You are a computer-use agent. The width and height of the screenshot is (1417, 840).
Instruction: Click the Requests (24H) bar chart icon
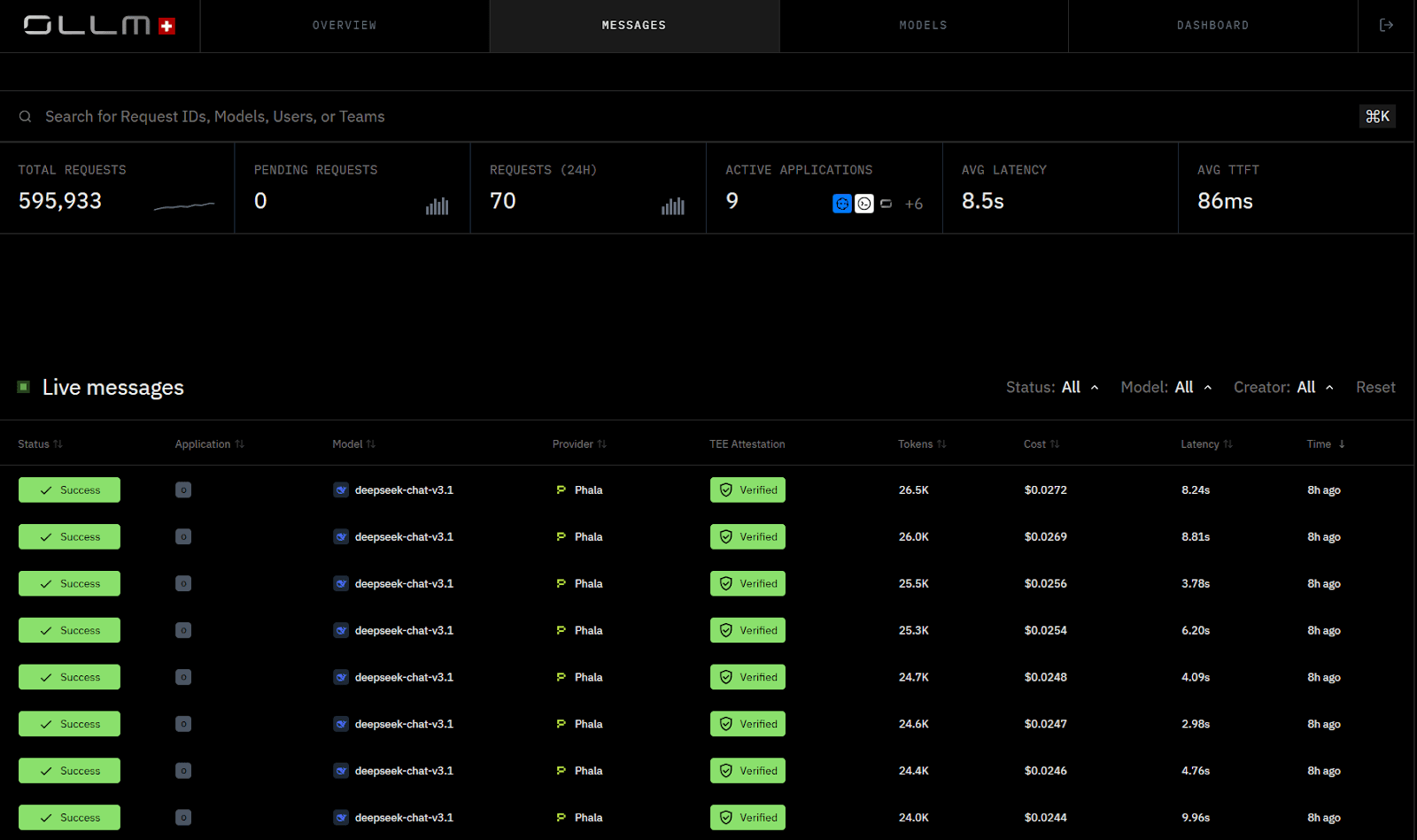[673, 206]
